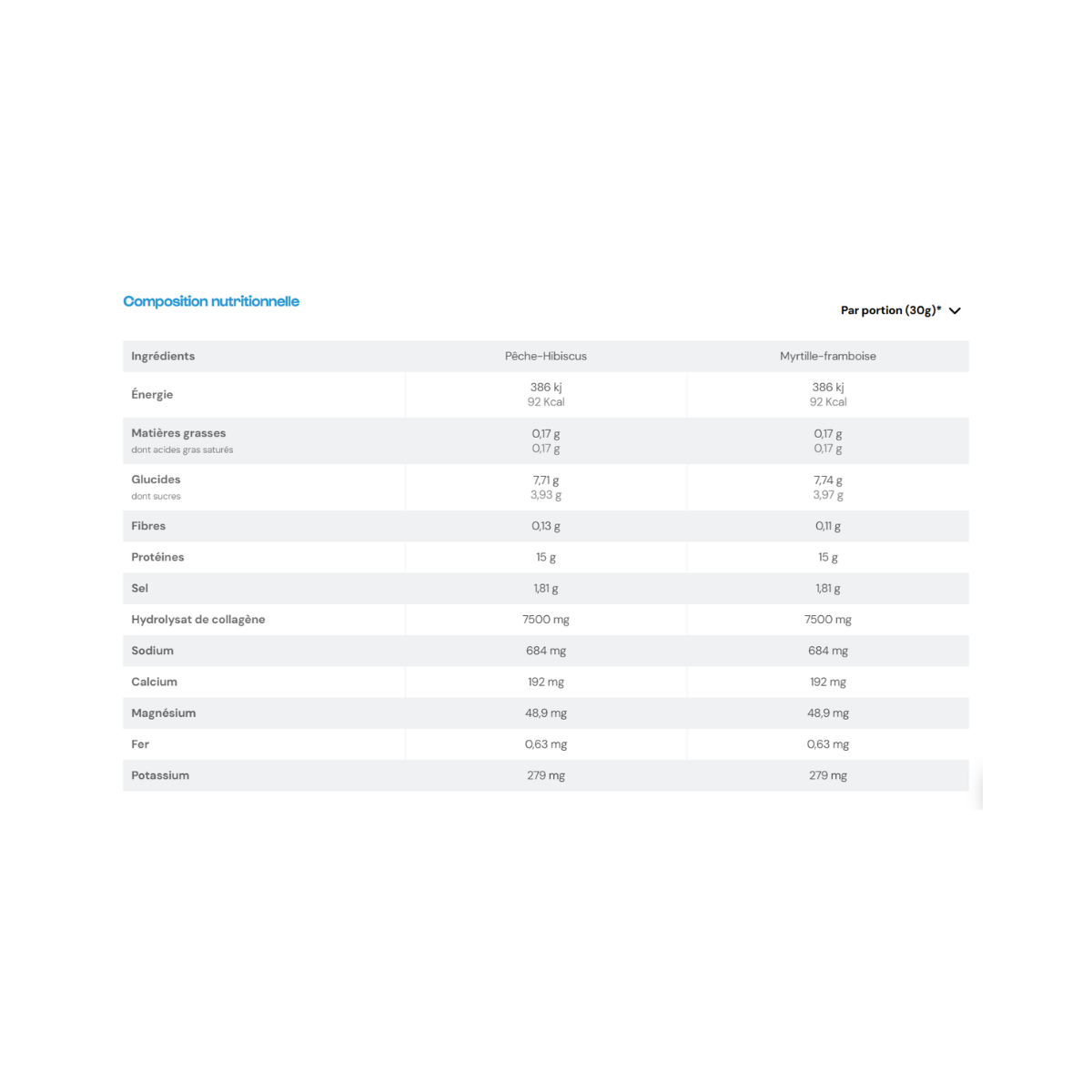This screenshot has width=1092, height=1092.
Task: Click the chevron arrow beside Par portion
Action: 955,311
